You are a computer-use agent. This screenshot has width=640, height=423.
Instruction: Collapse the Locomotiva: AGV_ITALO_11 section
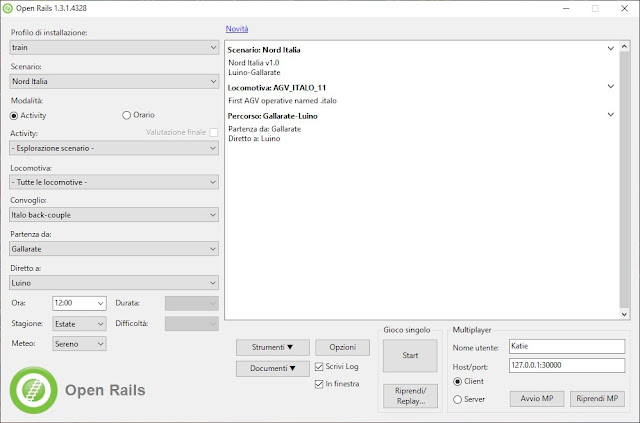(x=611, y=86)
